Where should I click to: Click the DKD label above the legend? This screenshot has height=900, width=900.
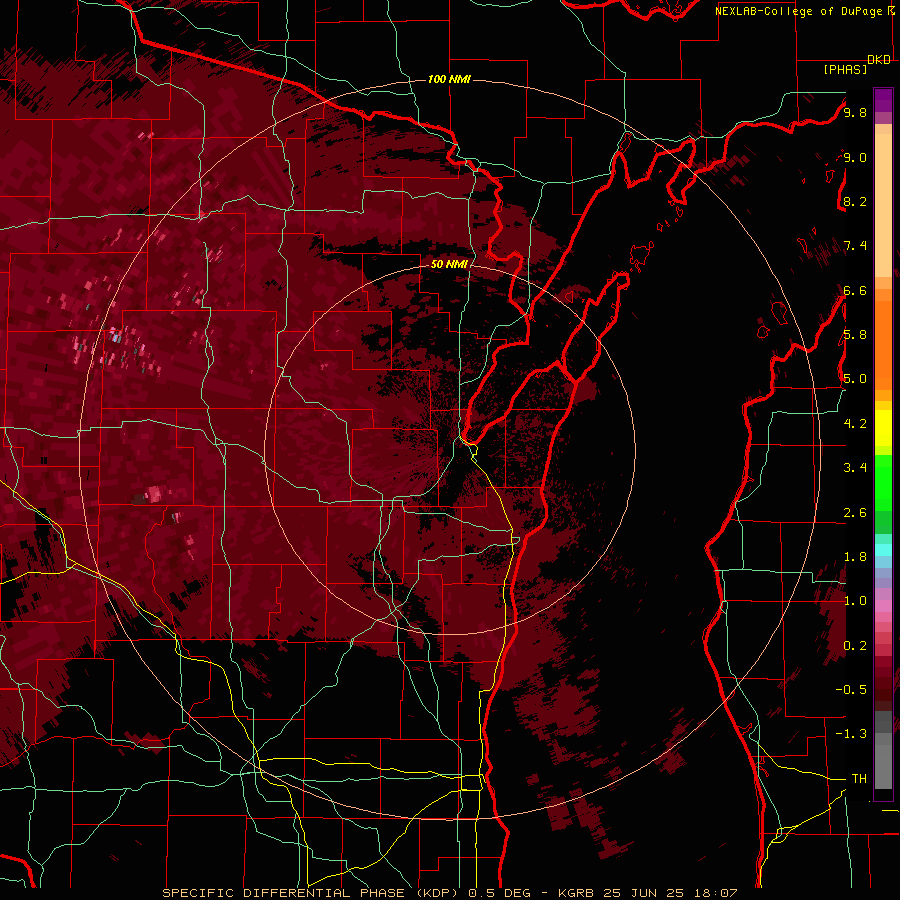click(x=879, y=59)
